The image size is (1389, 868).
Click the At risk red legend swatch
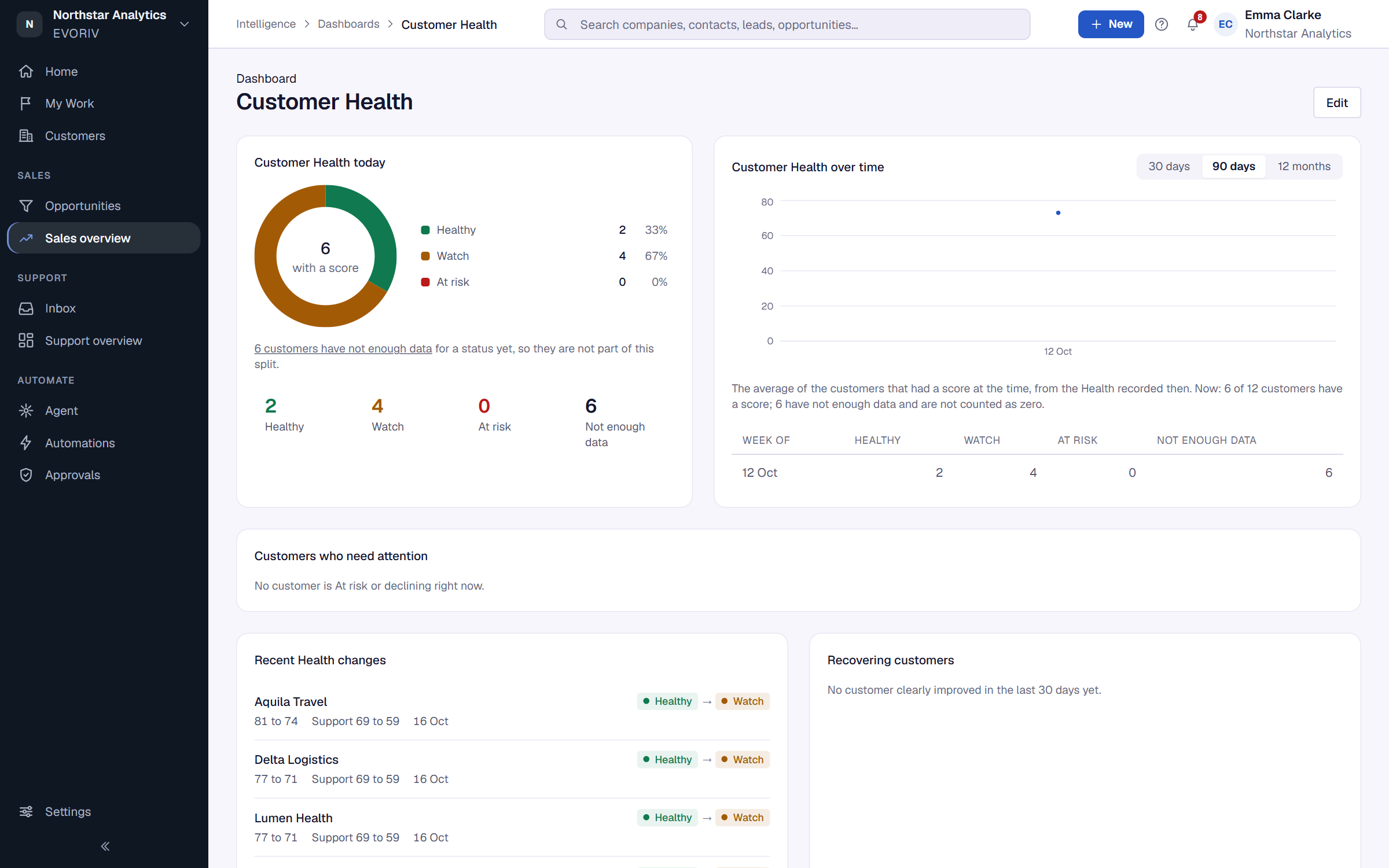(x=425, y=282)
